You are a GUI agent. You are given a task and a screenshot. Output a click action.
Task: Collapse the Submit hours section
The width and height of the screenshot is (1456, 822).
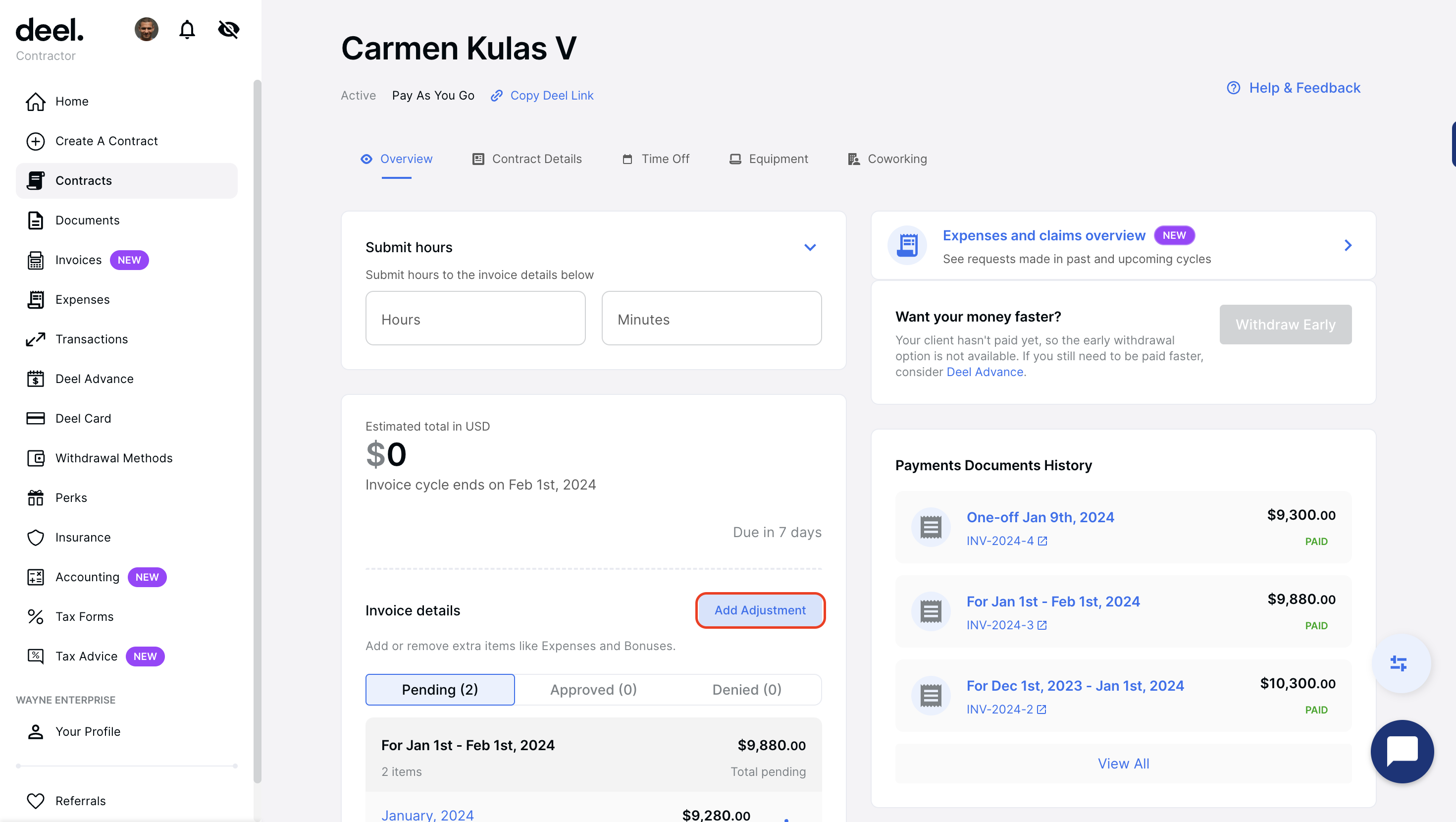coord(810,247)
